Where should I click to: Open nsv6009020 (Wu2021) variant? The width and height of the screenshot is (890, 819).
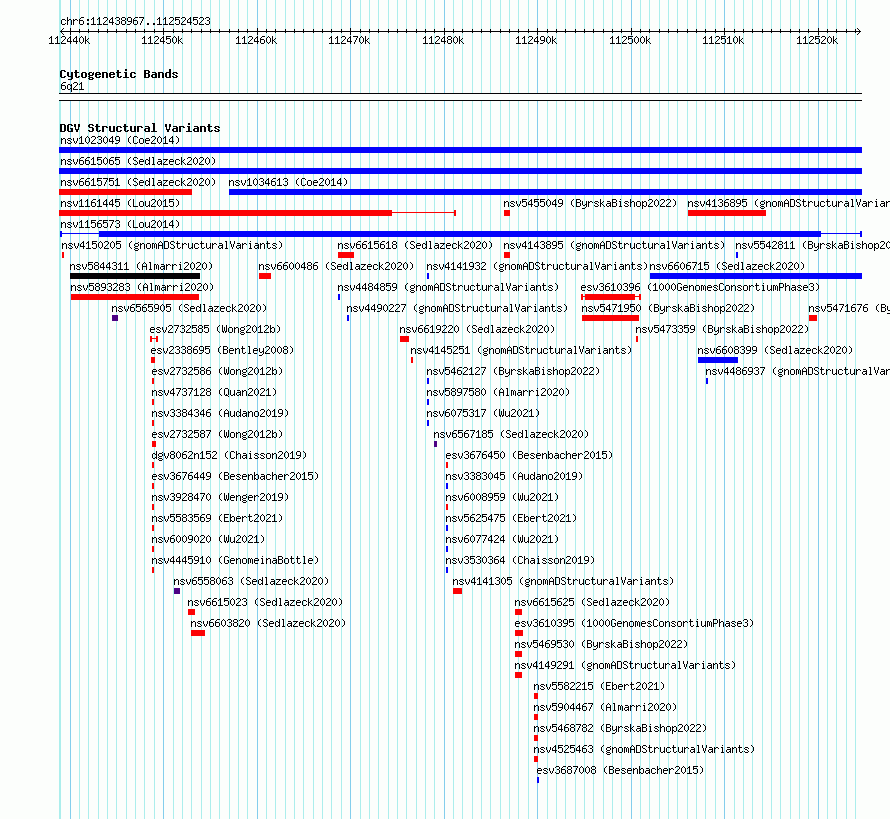click(x=208, y=539)
